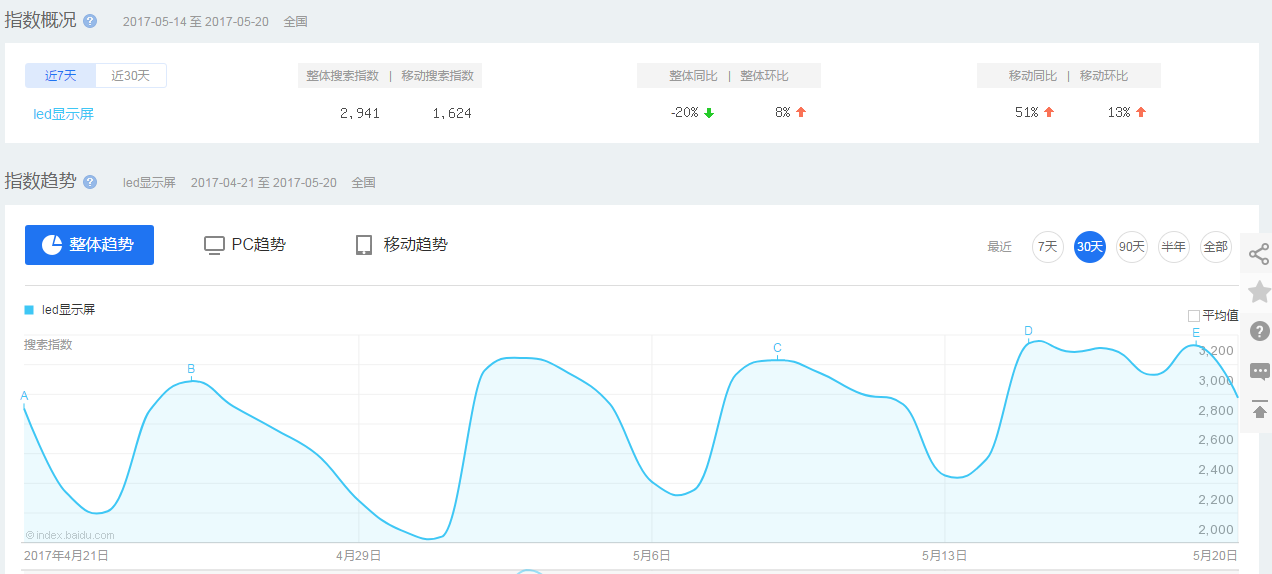This screenshot has height=574, width=1272.
Task: Click the led显示屏 chart legend label
Action: pos(68,310)
